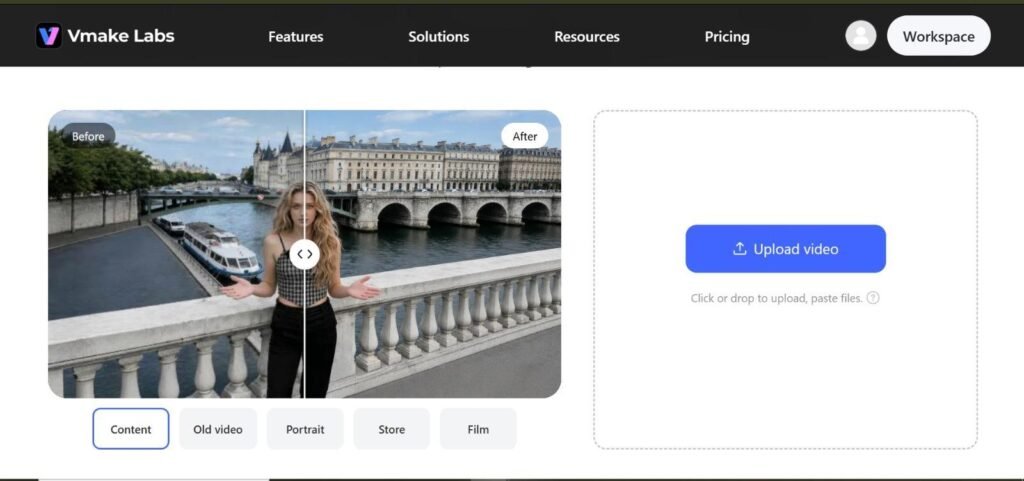Screen dimensions: 1024x481
Task: Click the upload arrow icon
Action: click(x=740, y=249)
